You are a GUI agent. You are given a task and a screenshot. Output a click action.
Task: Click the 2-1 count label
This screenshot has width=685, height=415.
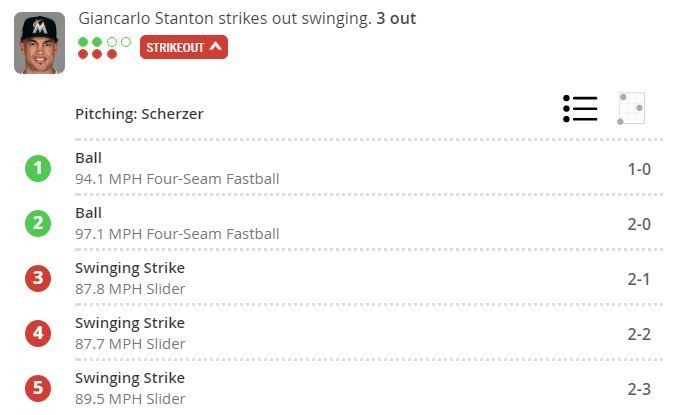(x=639, y=279)
